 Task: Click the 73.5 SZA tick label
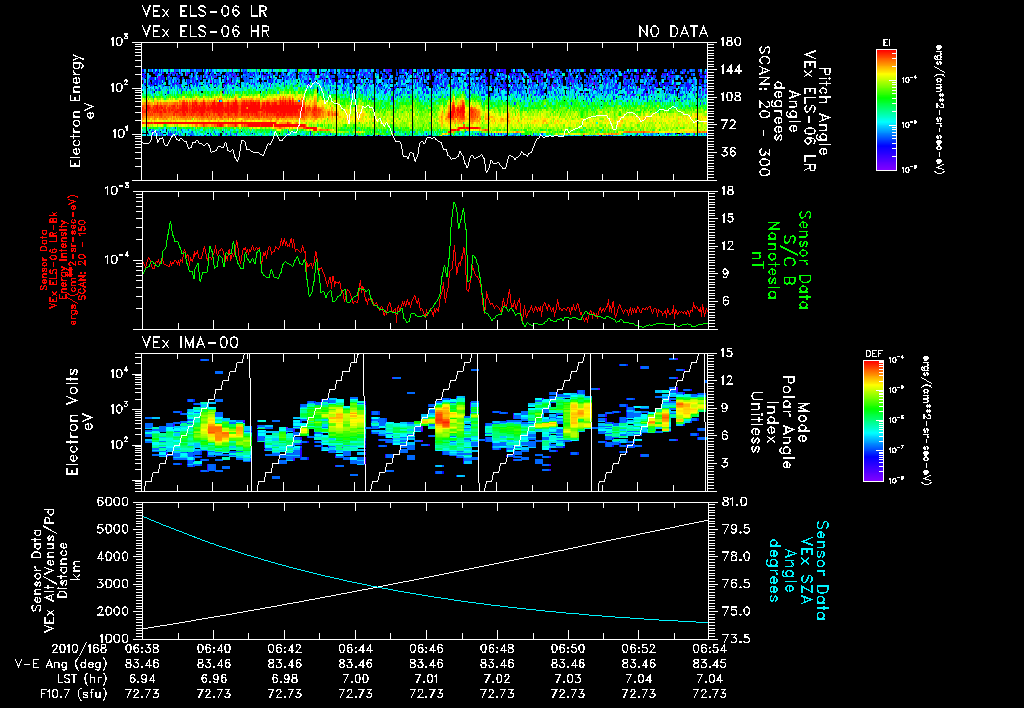[734, 639]
